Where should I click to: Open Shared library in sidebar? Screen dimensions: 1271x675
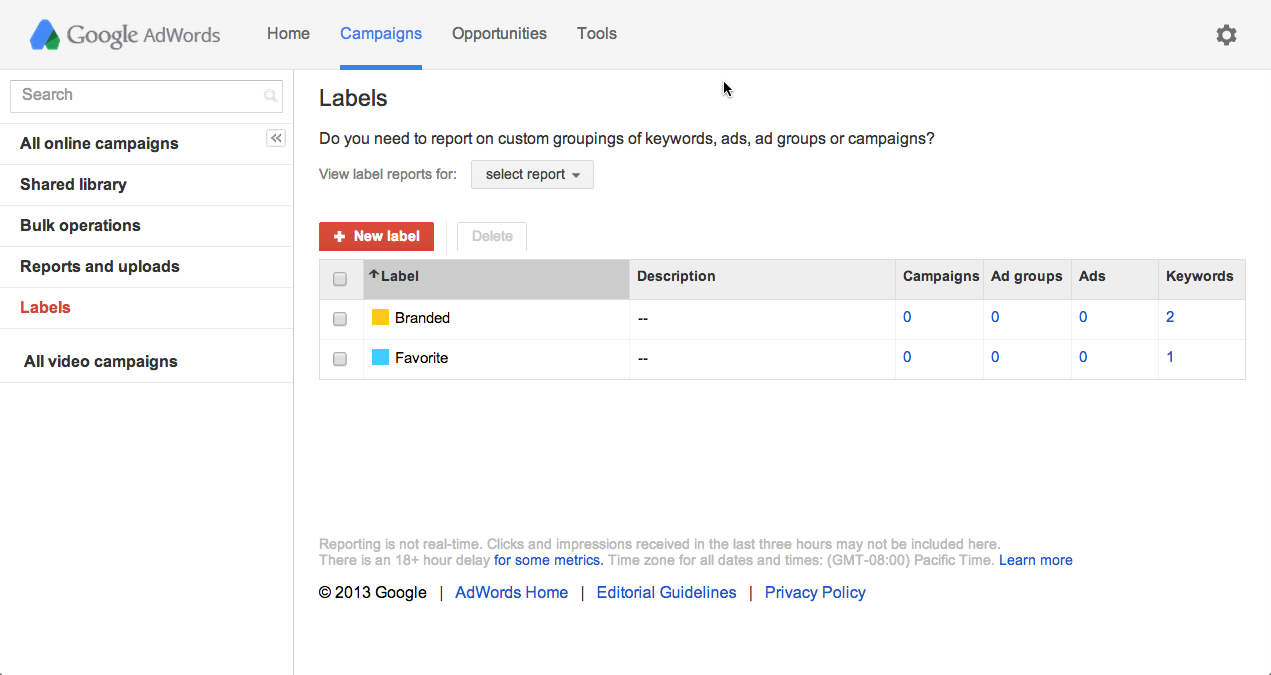pos(73,185)
